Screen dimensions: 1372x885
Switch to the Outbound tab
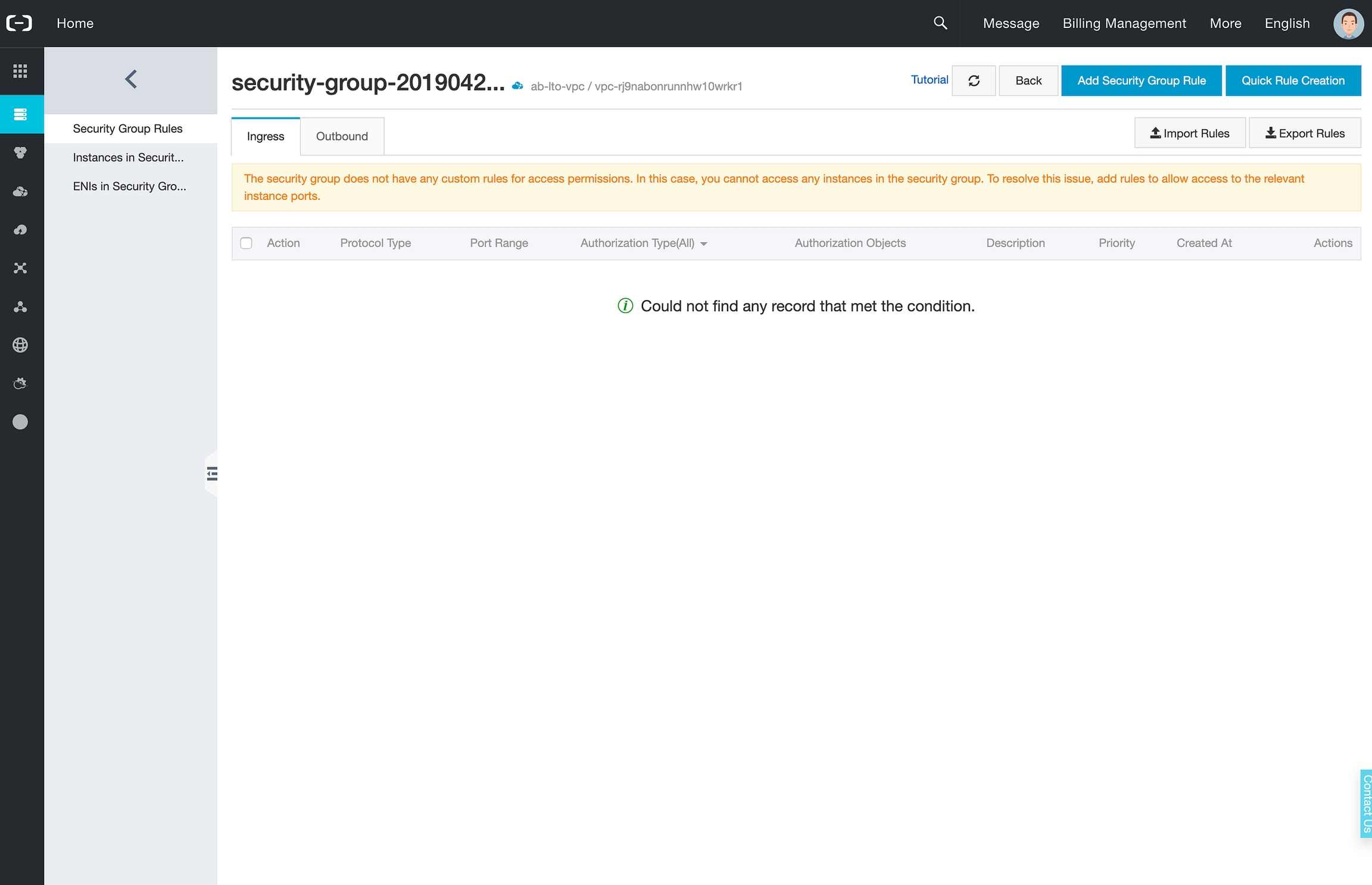[x=342, y=136]
